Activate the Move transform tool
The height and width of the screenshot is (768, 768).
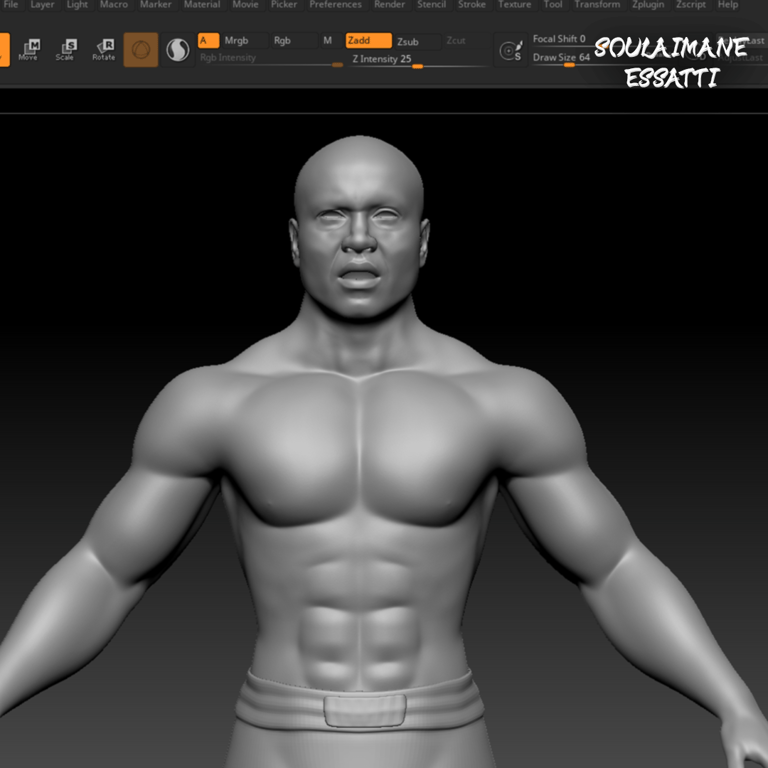pos(28,50)
